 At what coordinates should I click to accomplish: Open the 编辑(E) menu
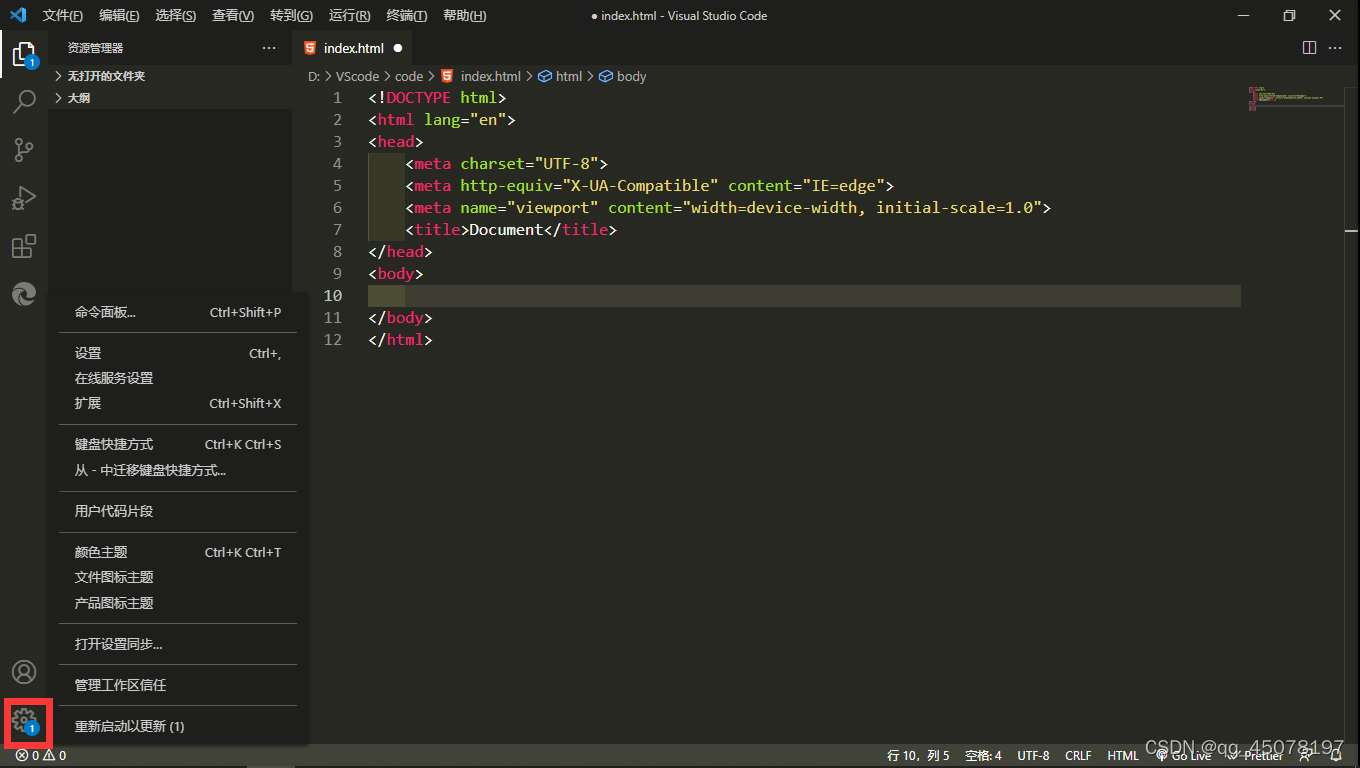pos(120,15)
